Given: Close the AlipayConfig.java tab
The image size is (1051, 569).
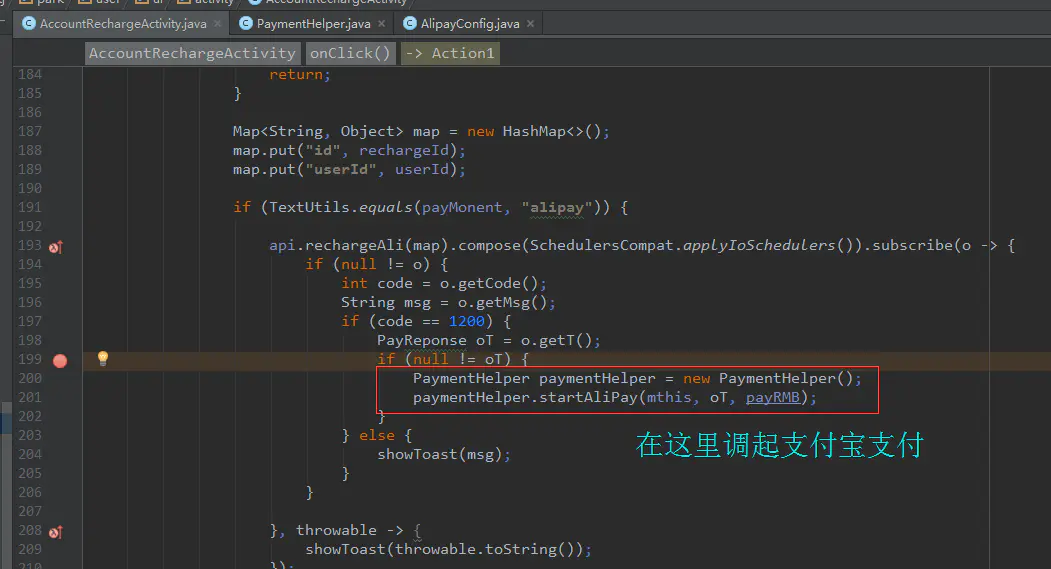Looking at the screenshot, I should click(530, 23).
